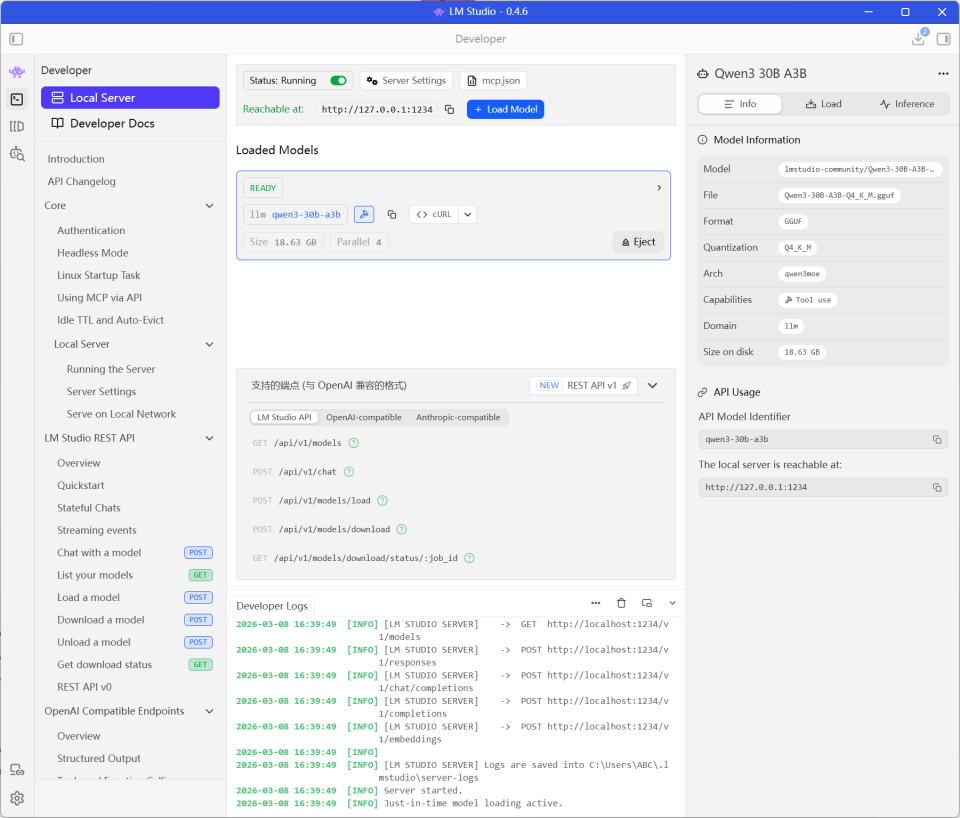Viewport: 960px width, 818px height.
Task: Copy the qwen3-30b-a3b model identifier
Action: [392, 214]
